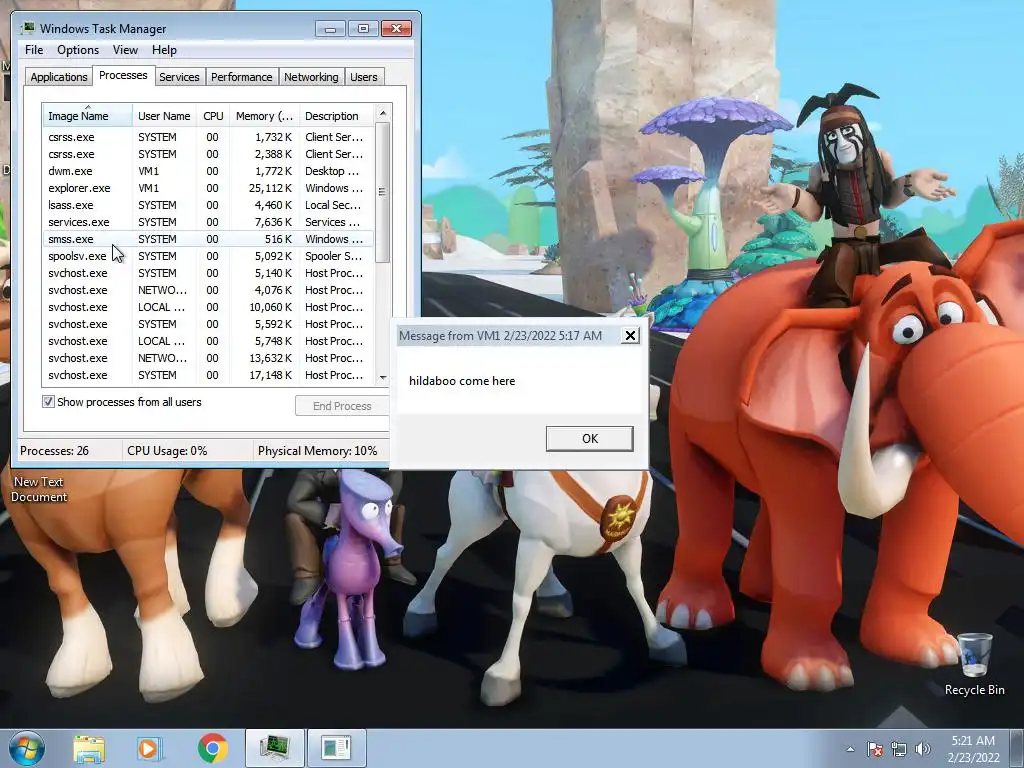Select the message window taskbar button

pyautogui.click(x=336, y=748)
